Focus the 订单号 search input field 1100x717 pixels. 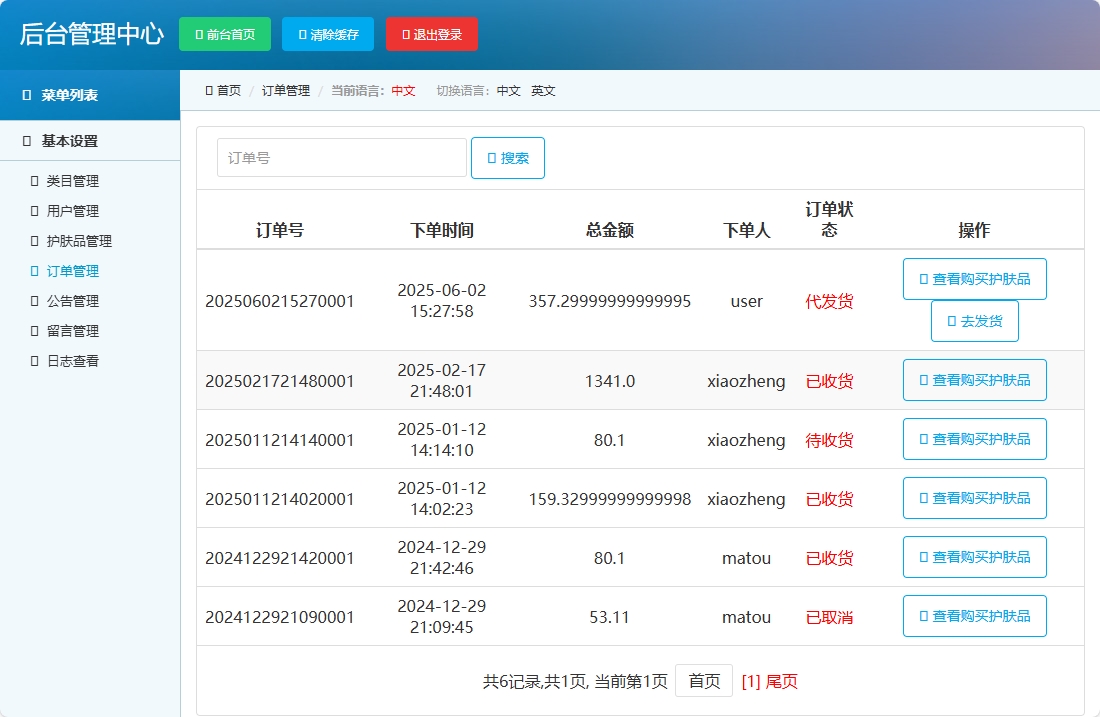click(341, 158)
